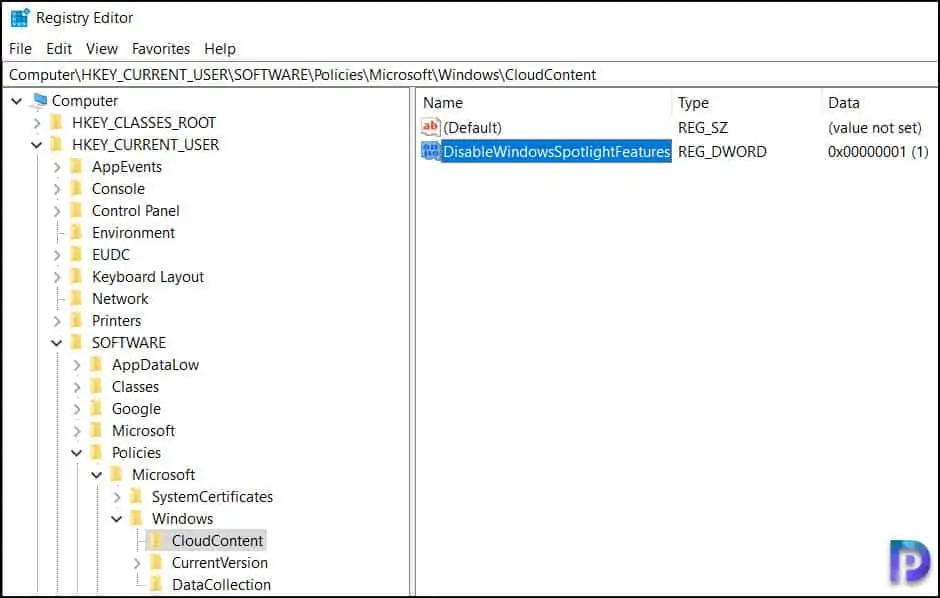Screen dimensions: 940x598
Task: Select the CloudContent key label
Action: 217,540
